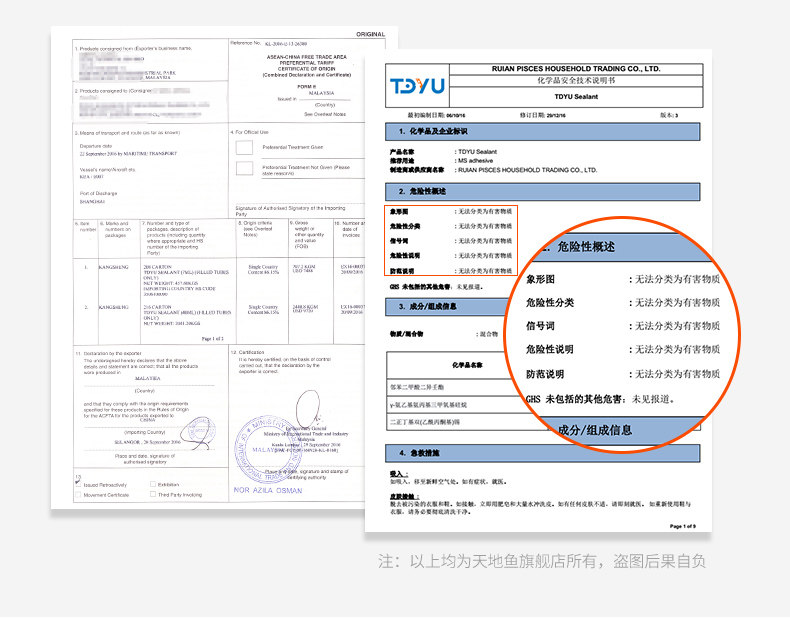Click '22 September 2016 by MARITIME TRANSPORT'

(x=128, y=154)
